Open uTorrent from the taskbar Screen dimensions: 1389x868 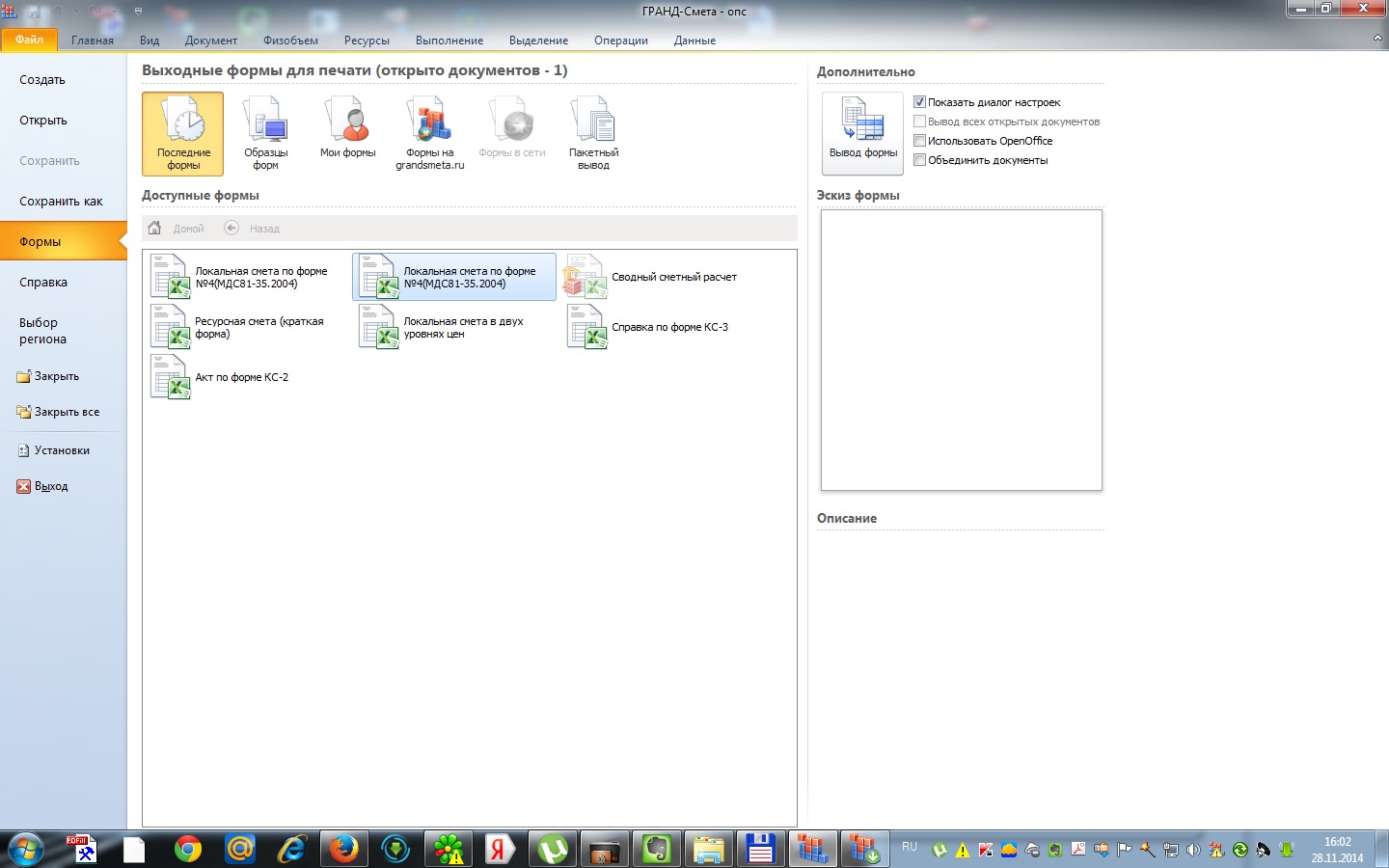point(553,850)
